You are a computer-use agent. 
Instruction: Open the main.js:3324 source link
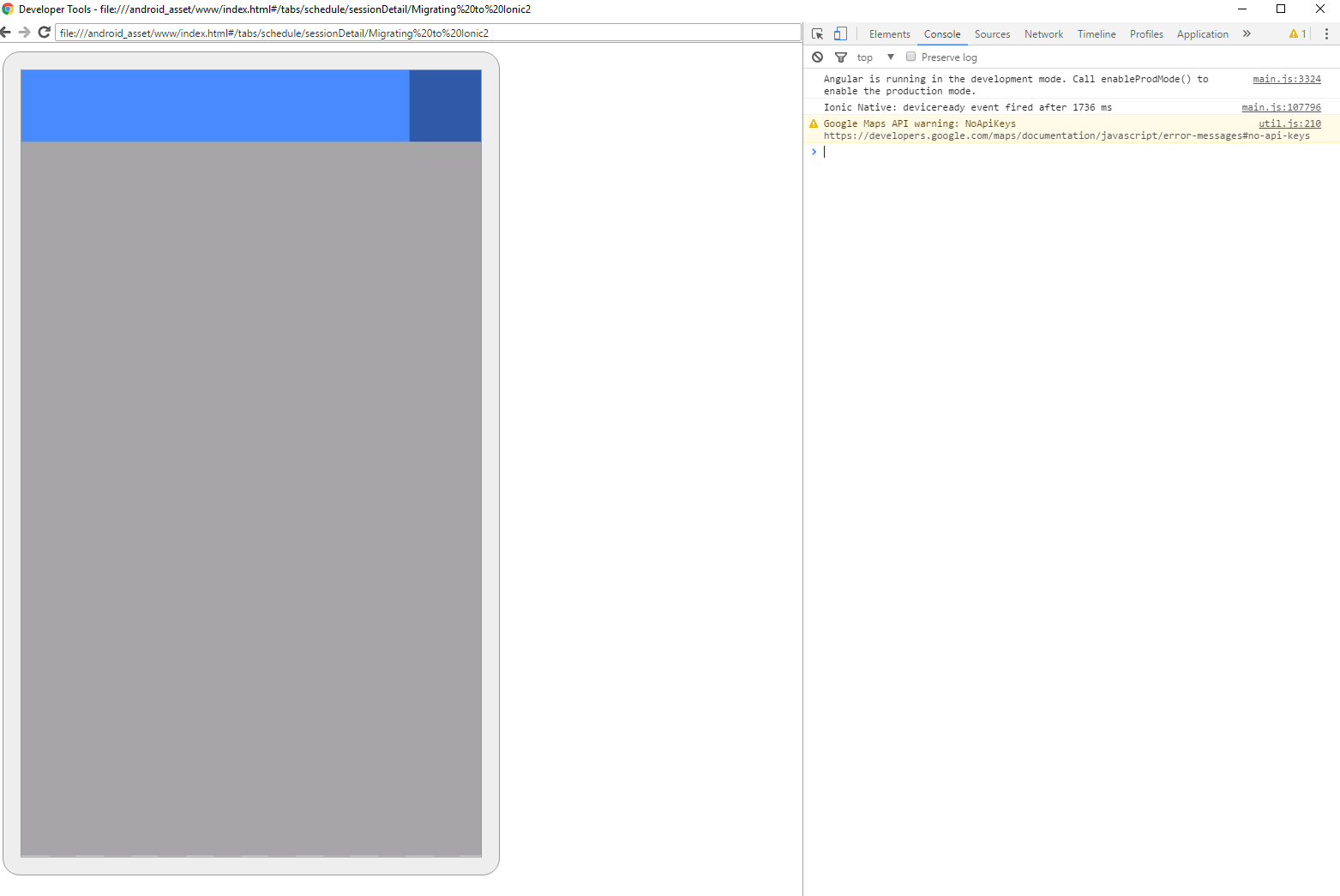tap(1286, 78)
